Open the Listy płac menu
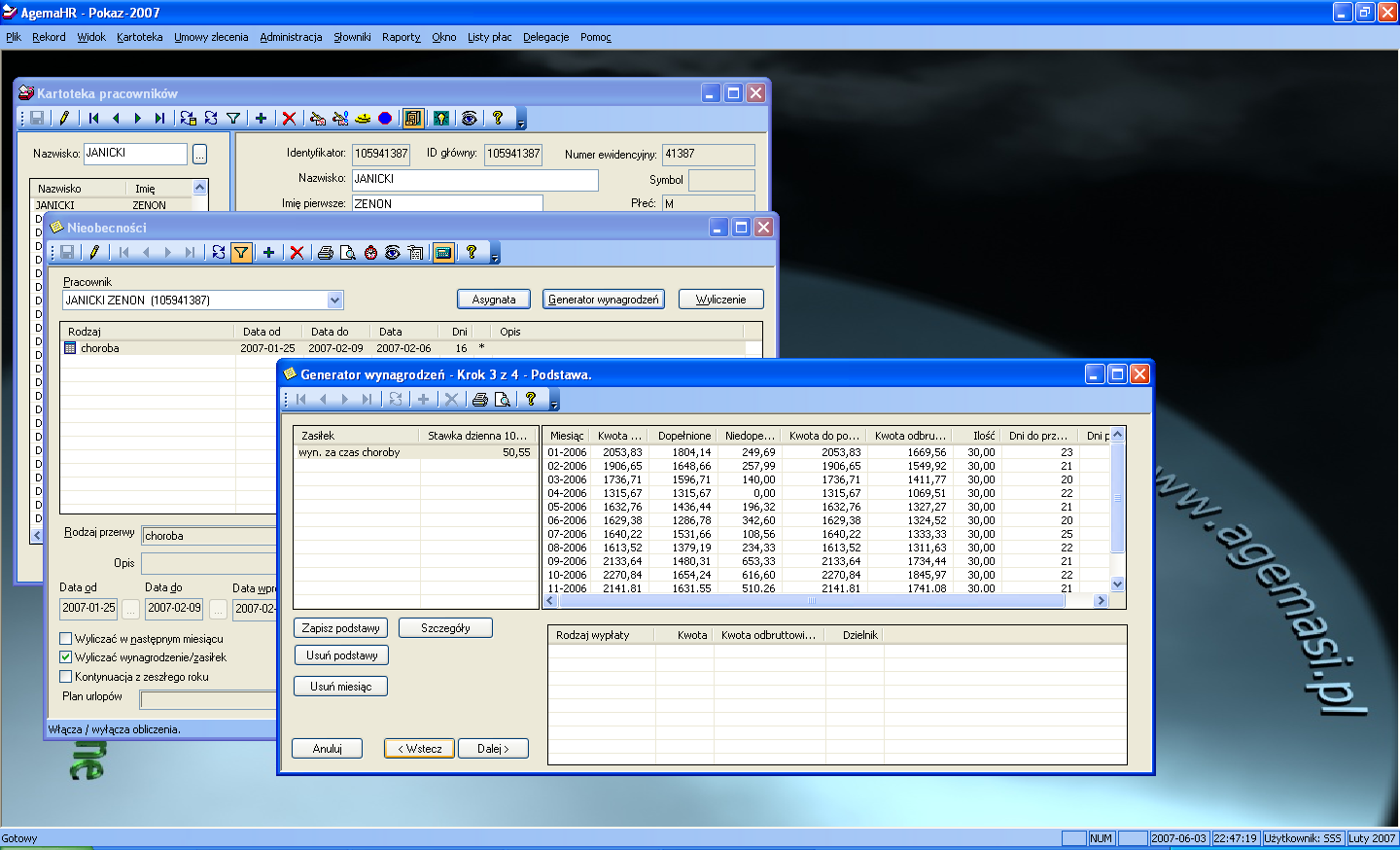 (489, 37)
